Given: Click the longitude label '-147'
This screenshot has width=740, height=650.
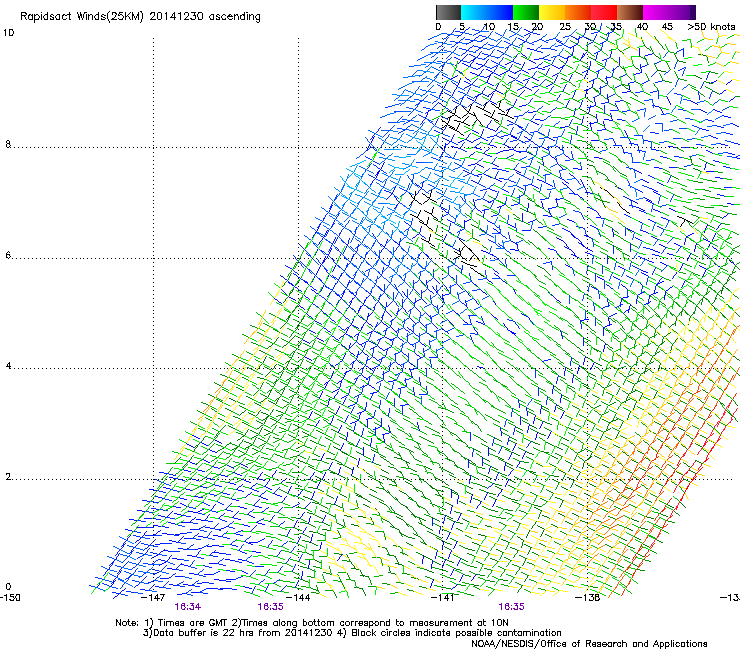Looking at the screenshot, I should tap(153, 598).
